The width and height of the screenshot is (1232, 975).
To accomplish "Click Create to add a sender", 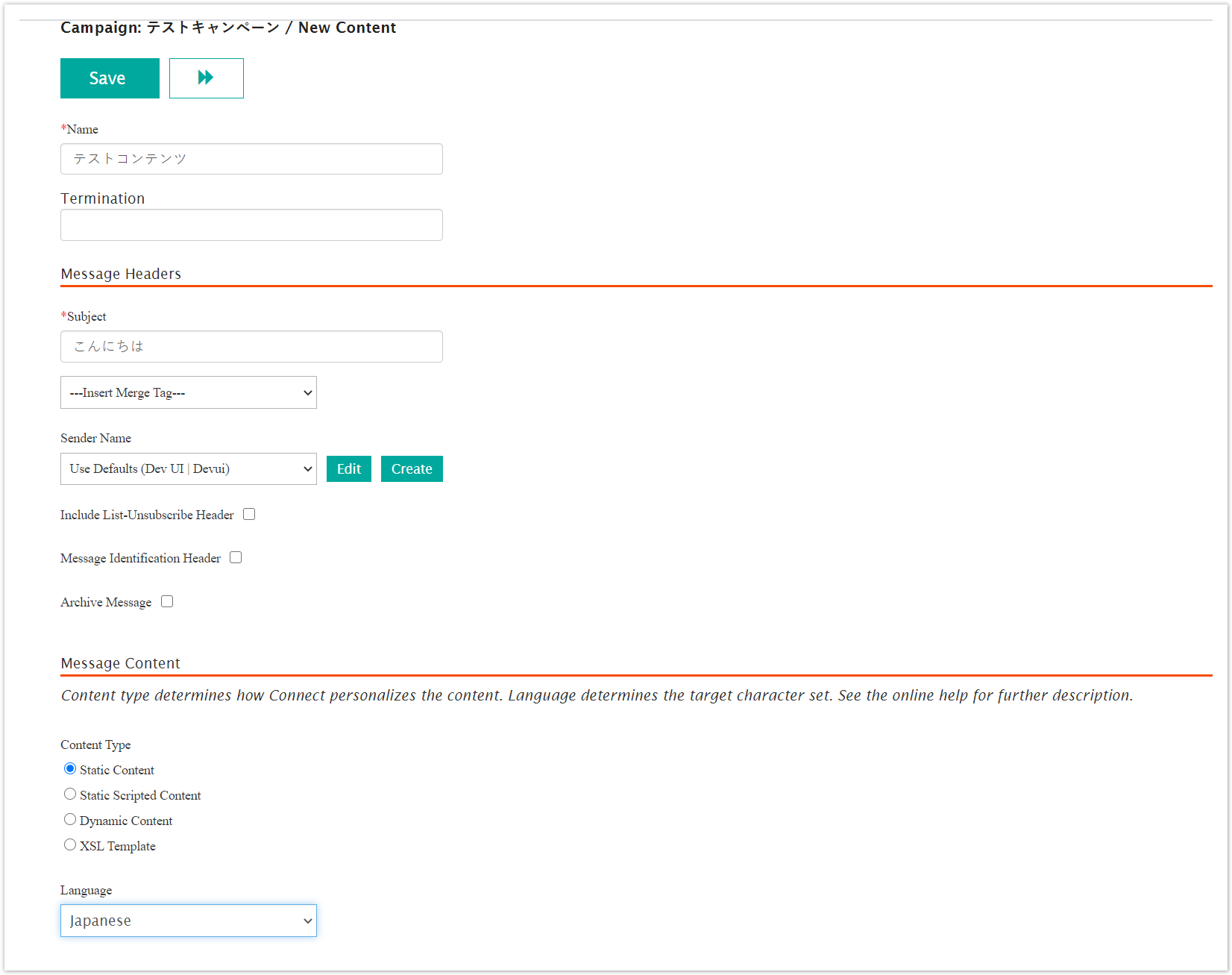I will tap(412, 469).
